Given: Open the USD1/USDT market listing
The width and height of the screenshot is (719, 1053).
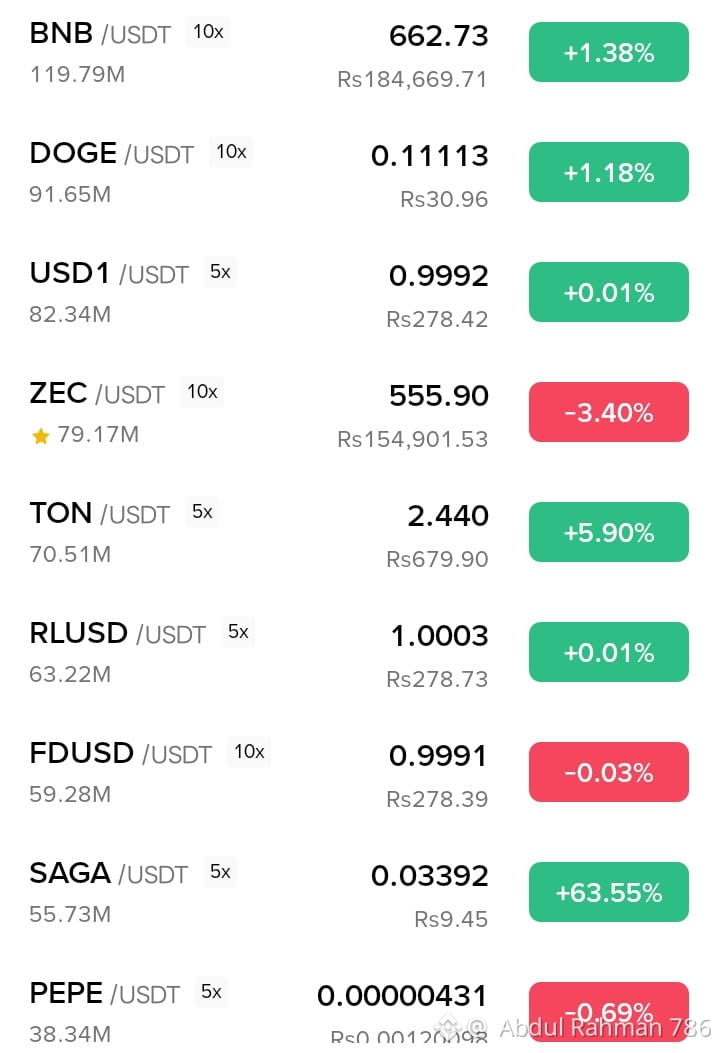Looking at the screenshot, I should (359, 293).
